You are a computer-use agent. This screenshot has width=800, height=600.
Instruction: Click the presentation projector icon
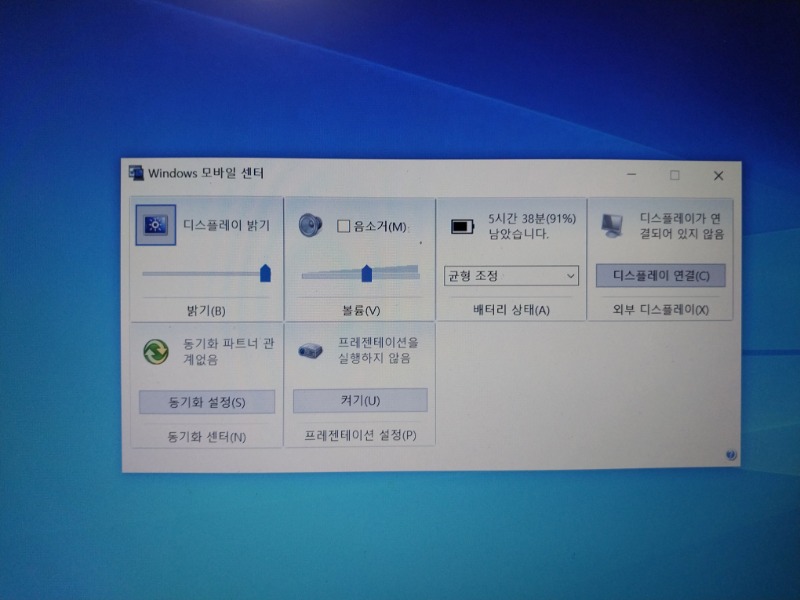point(310,351)
